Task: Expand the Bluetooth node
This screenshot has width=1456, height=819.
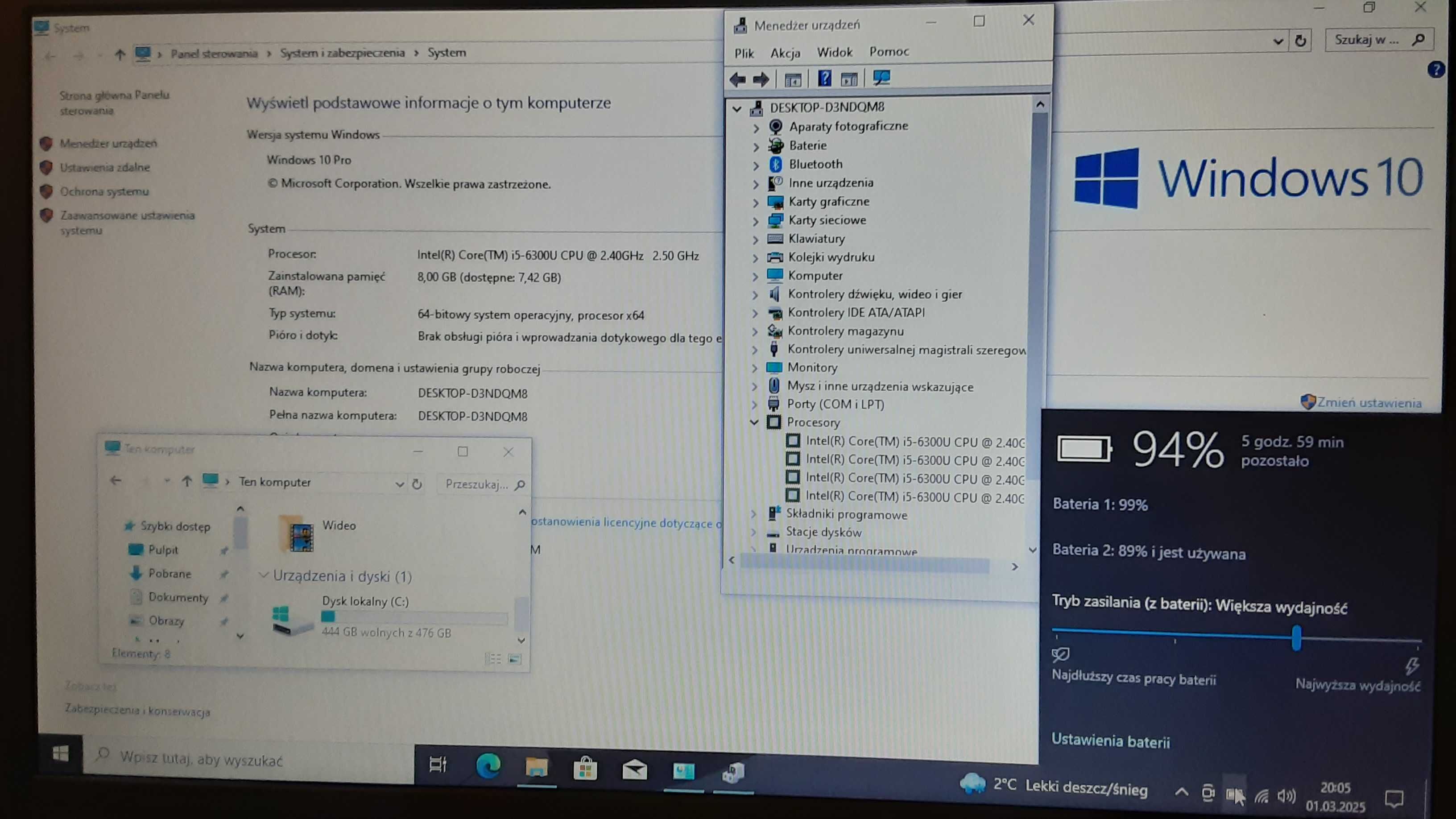Action: 756,165
